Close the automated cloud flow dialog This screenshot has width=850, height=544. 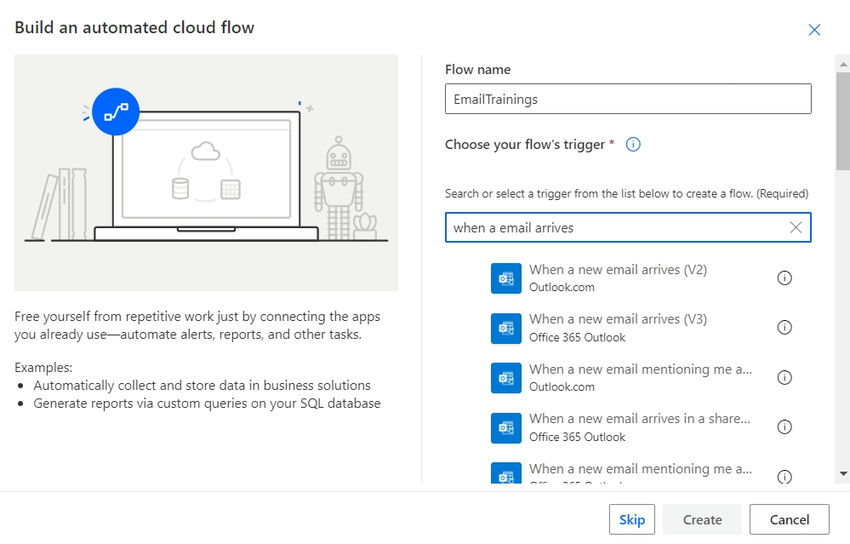pyautogui.click(x=814, y=30)
